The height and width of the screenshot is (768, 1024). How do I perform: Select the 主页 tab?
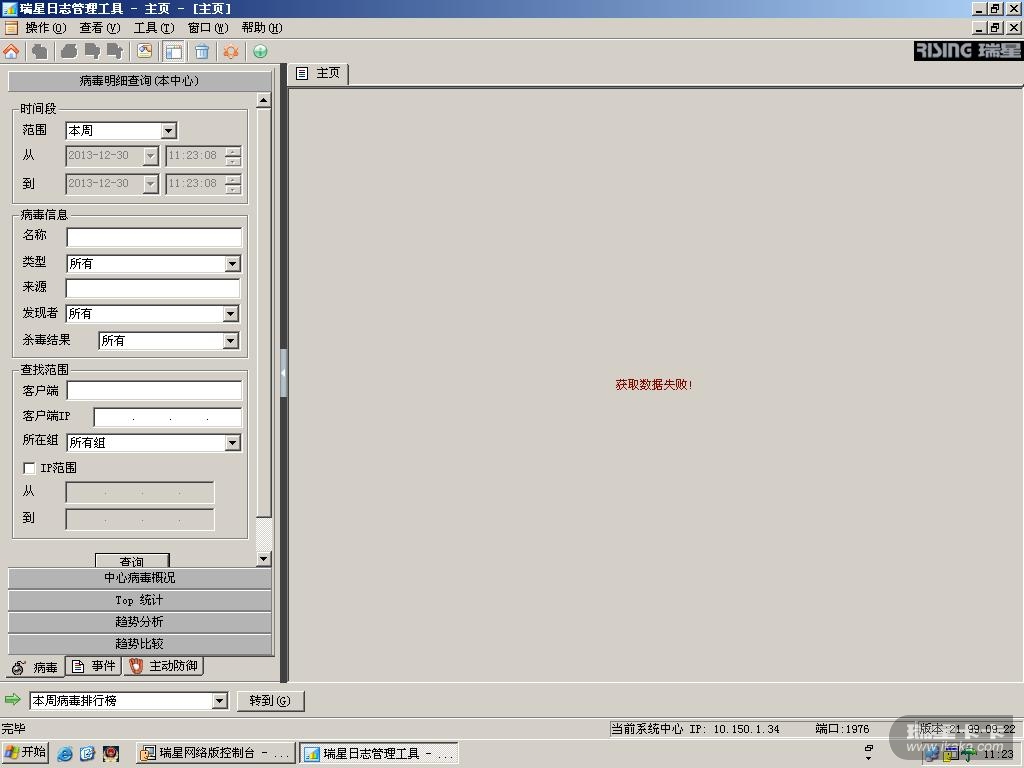tap(319, 73)
